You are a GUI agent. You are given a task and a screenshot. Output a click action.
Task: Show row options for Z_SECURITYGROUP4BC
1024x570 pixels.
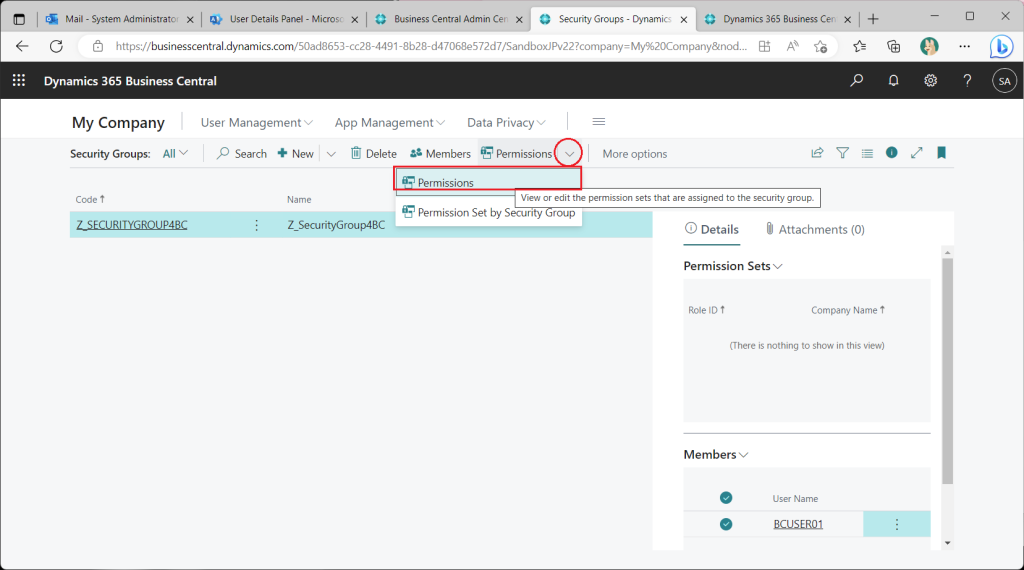click(257, 225)
